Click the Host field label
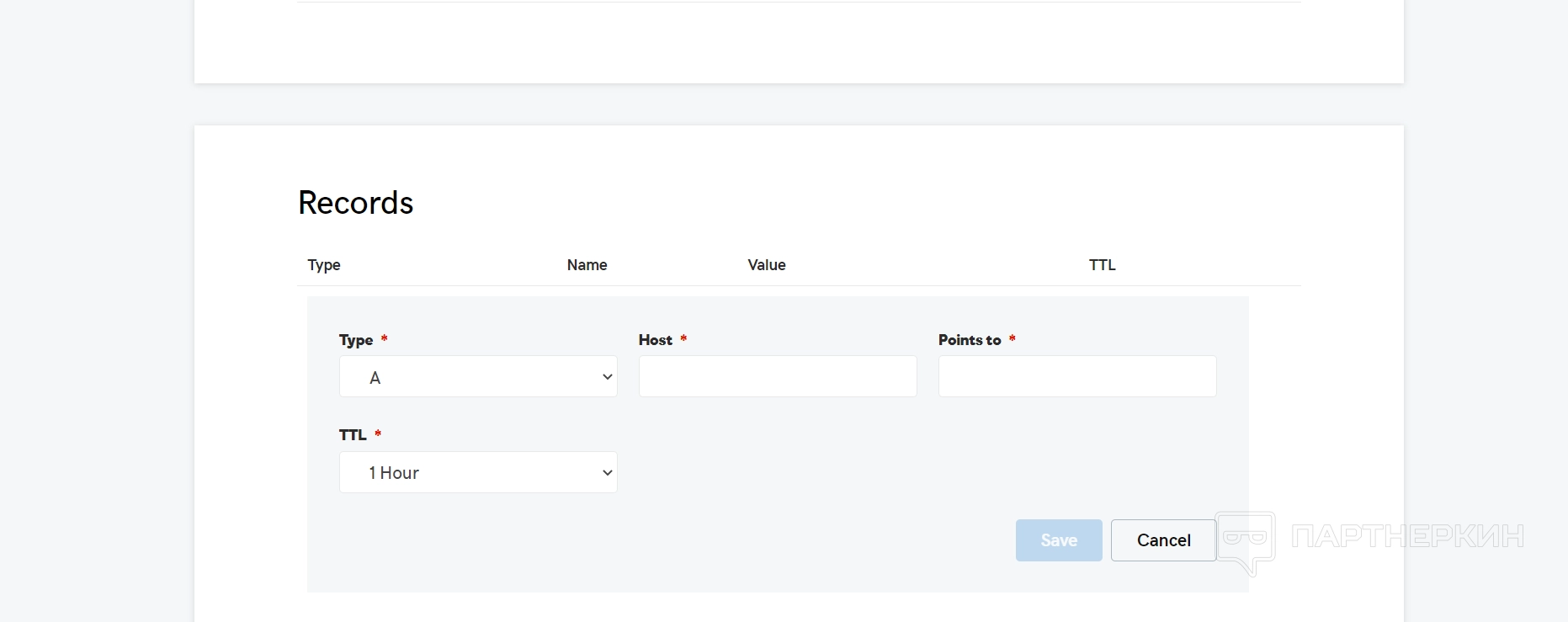1568x622 pixels. [655, 340]
